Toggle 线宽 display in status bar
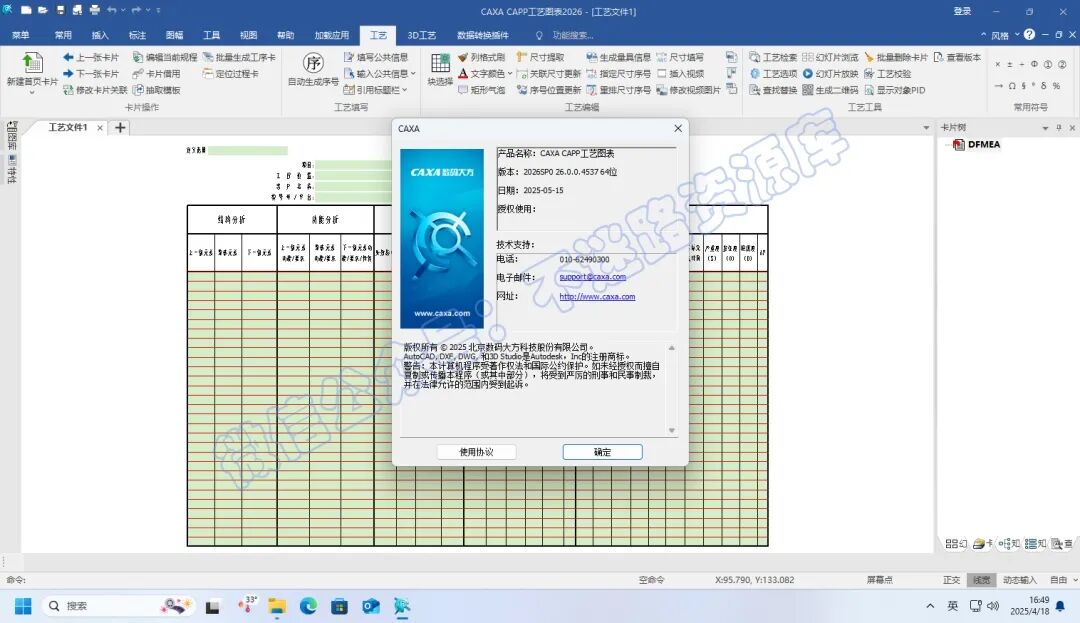Screen dimensions: 1080x623 pos(982,580)
